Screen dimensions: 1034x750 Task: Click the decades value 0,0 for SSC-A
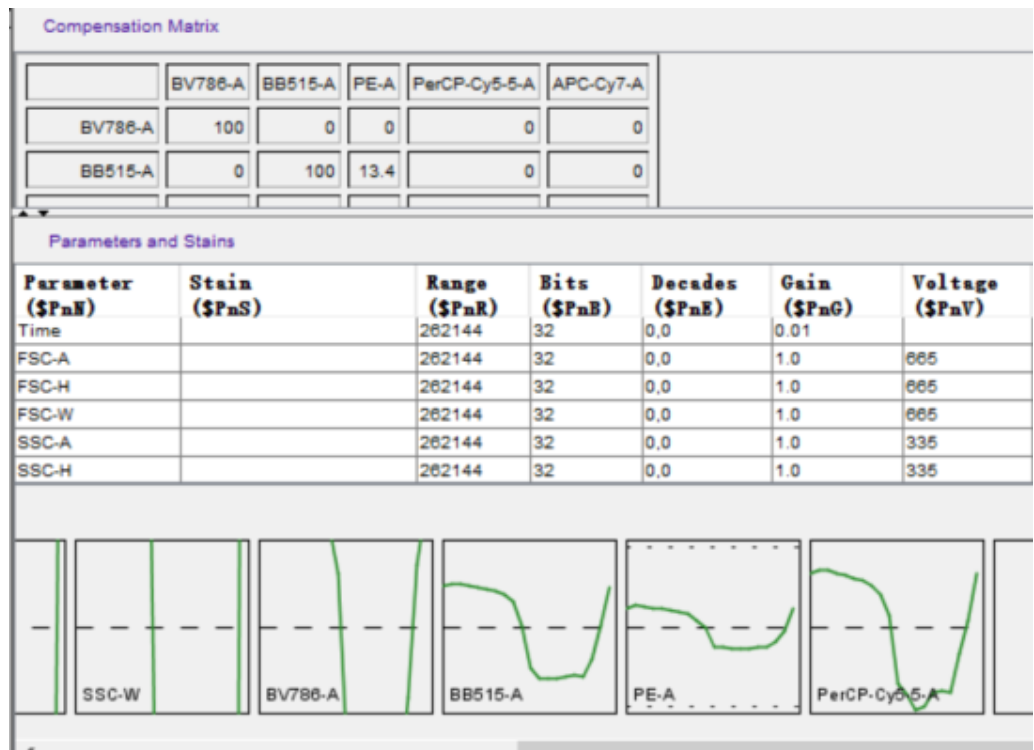point(707,442)
